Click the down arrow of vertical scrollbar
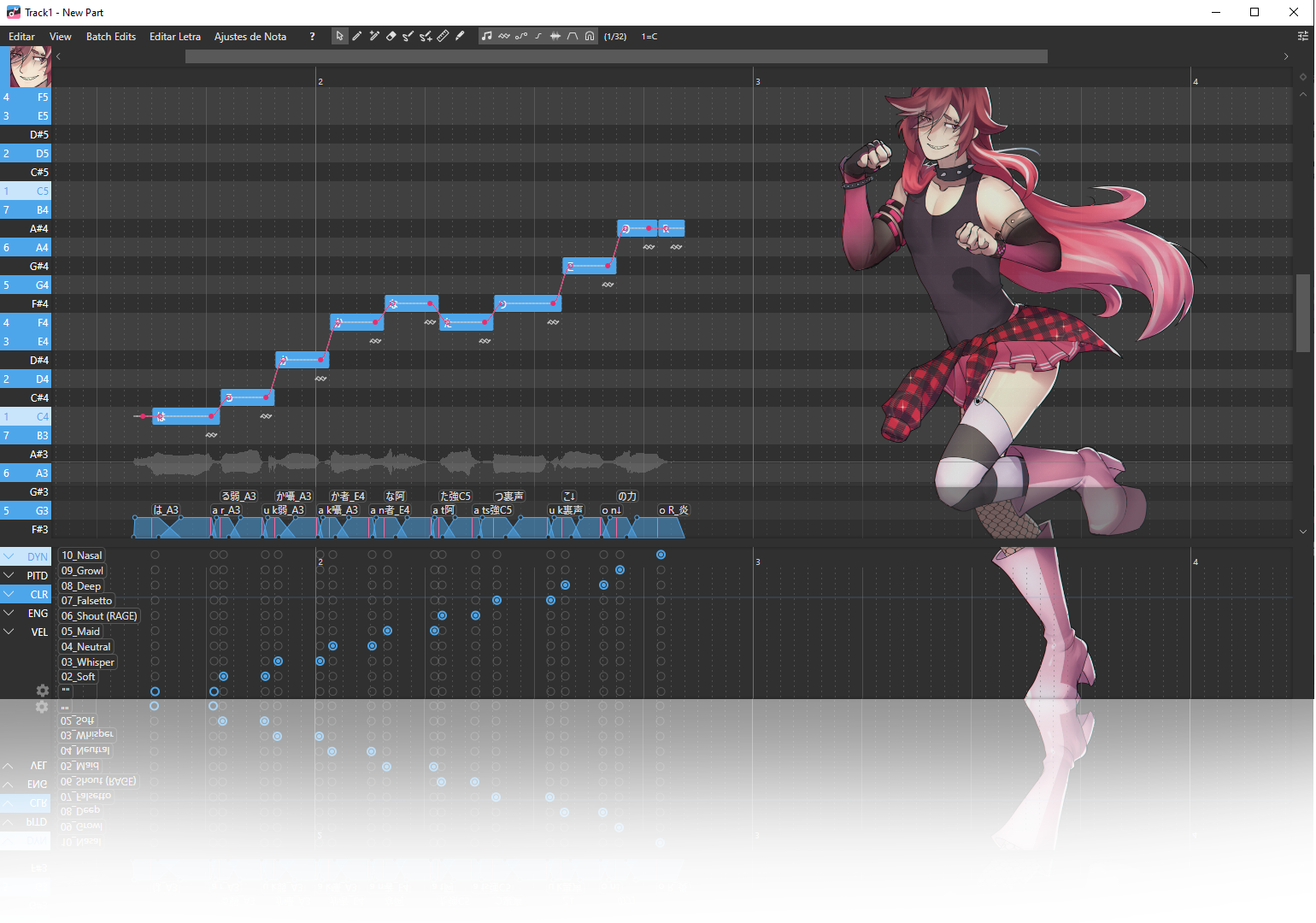1316x923 pixels. [x=1303, y=532]
